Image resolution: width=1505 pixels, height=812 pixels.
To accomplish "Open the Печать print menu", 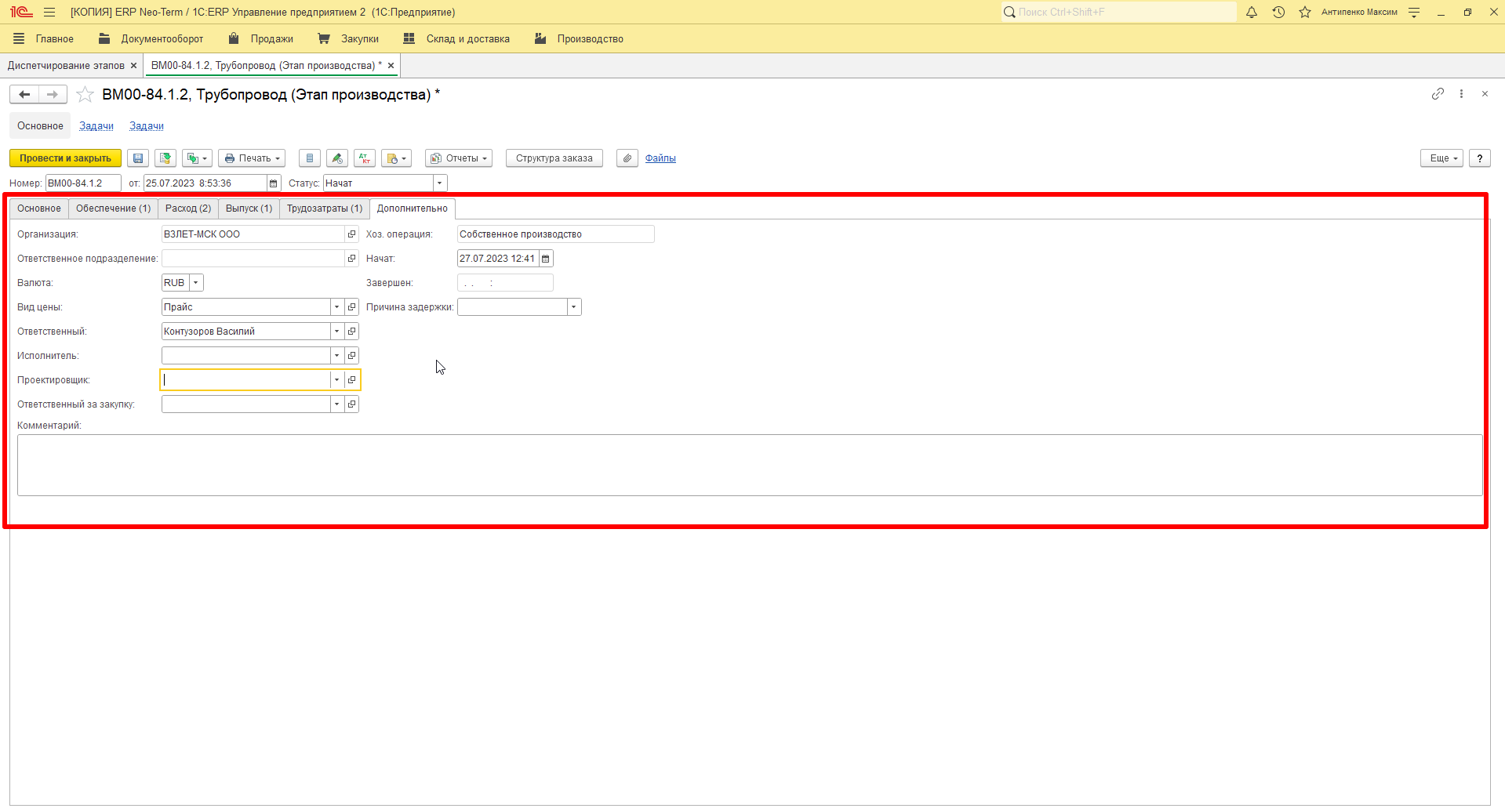I will [252, 158].
